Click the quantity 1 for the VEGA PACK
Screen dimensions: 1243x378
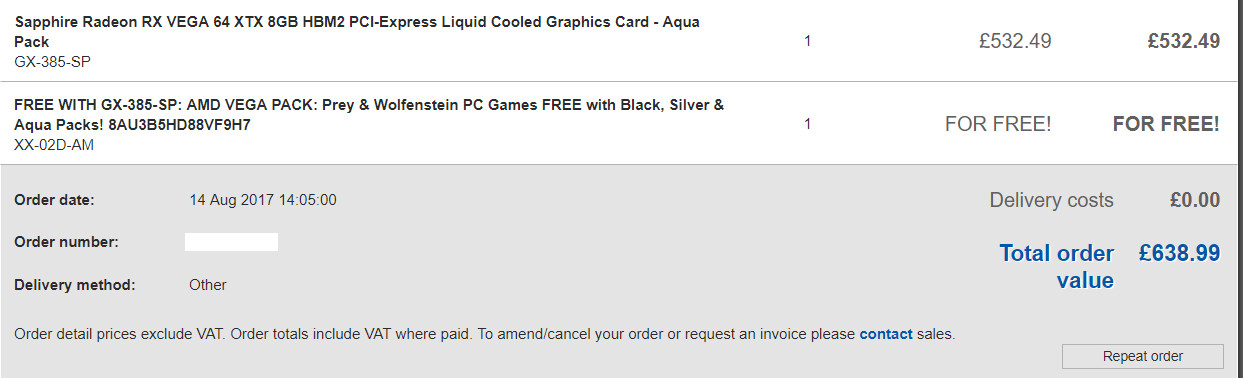tap(807, 124)
